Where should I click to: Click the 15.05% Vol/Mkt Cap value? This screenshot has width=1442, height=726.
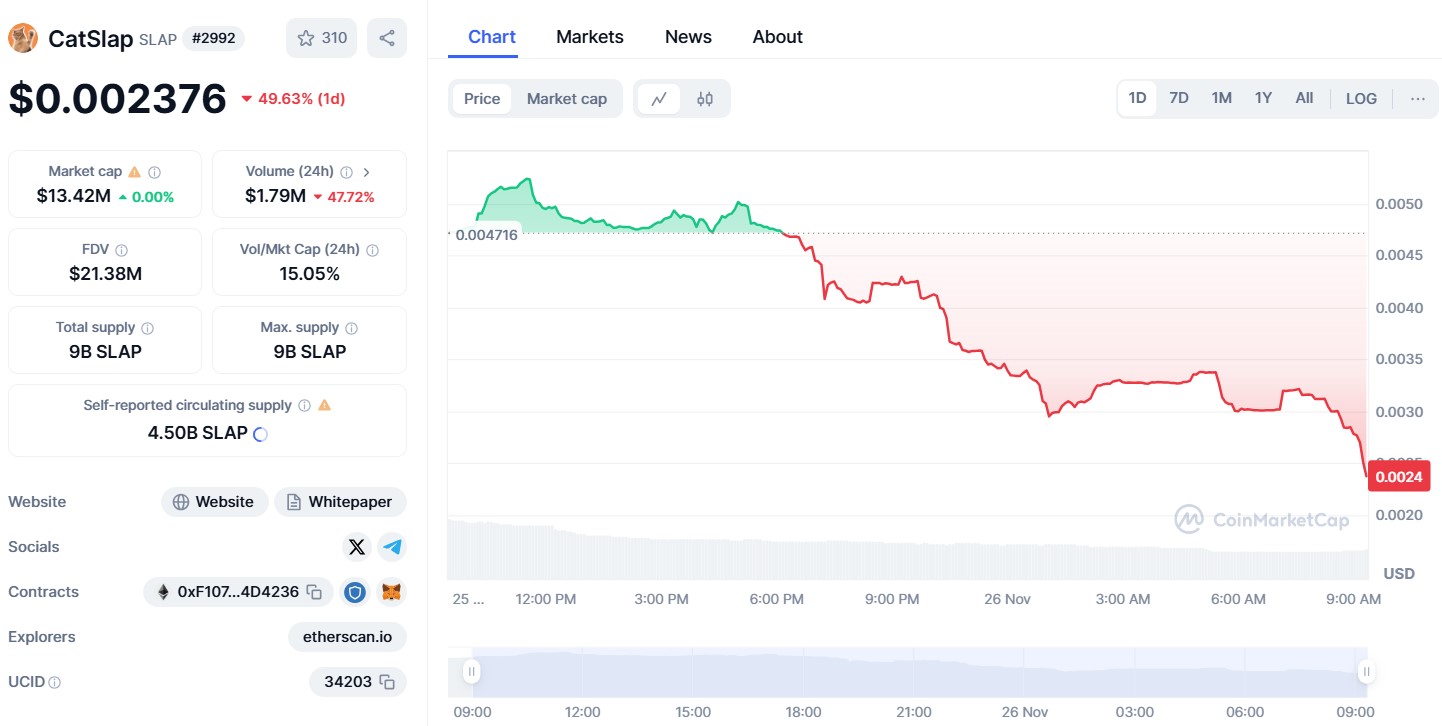click(309, 274)
